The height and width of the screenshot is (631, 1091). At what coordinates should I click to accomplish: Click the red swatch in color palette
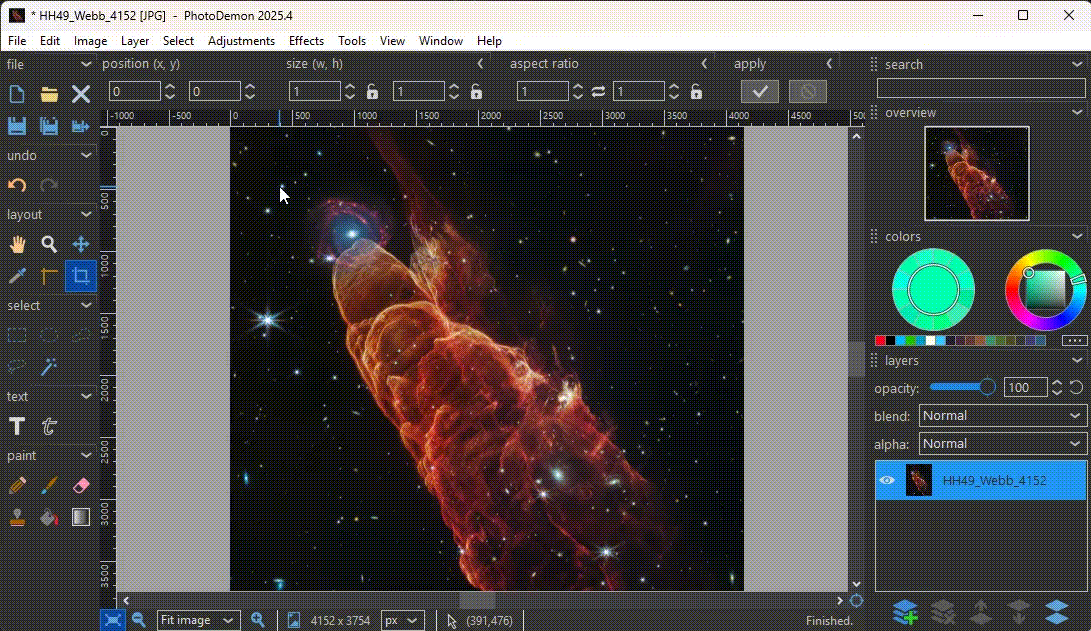pos(879,340)
